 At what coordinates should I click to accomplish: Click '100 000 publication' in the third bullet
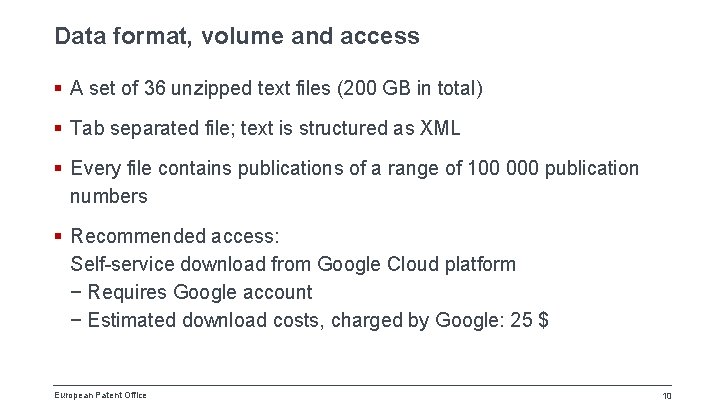tap(553, 169)
